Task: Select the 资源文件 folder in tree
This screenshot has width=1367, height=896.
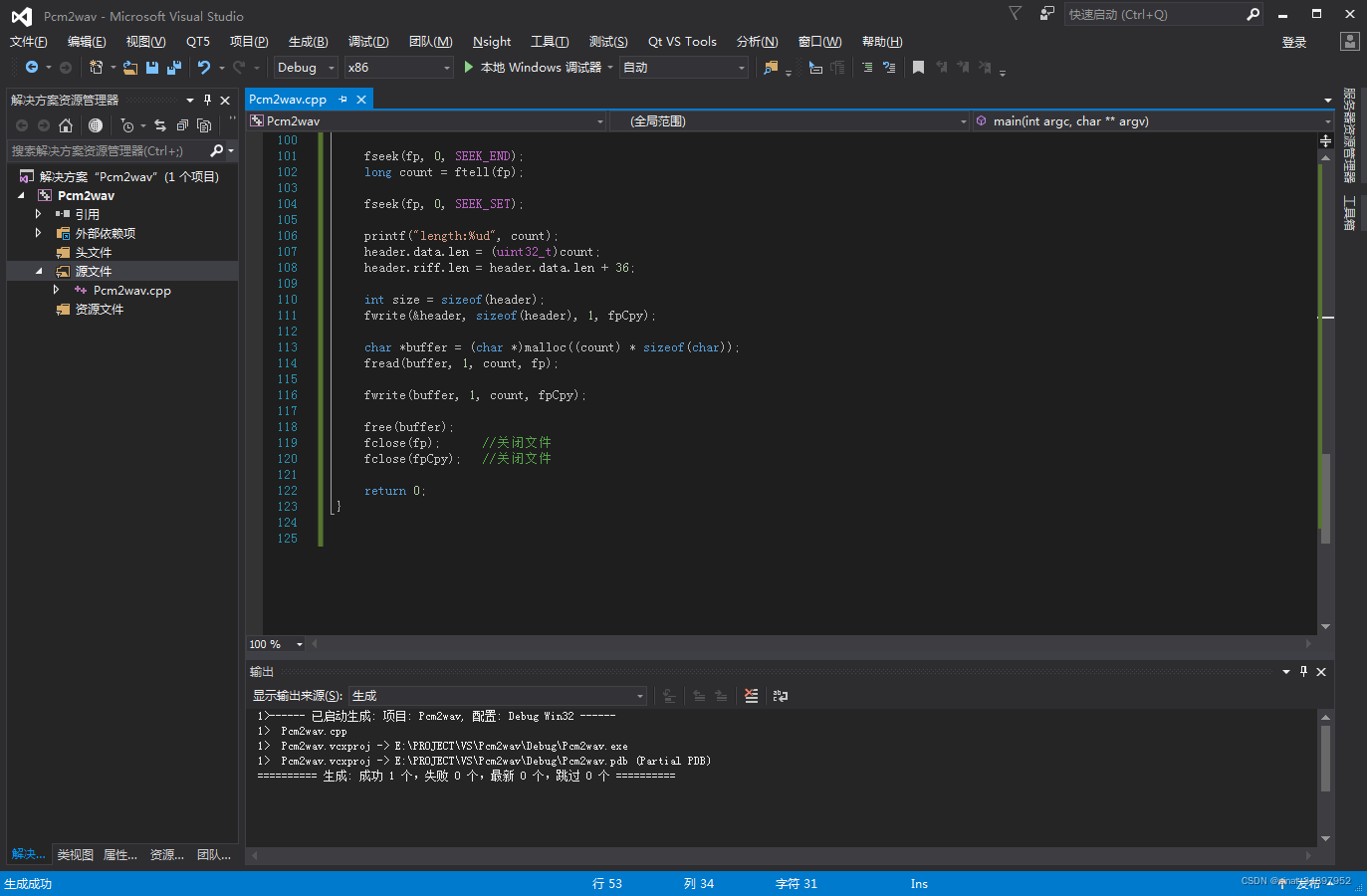Action: pos(100,309)
